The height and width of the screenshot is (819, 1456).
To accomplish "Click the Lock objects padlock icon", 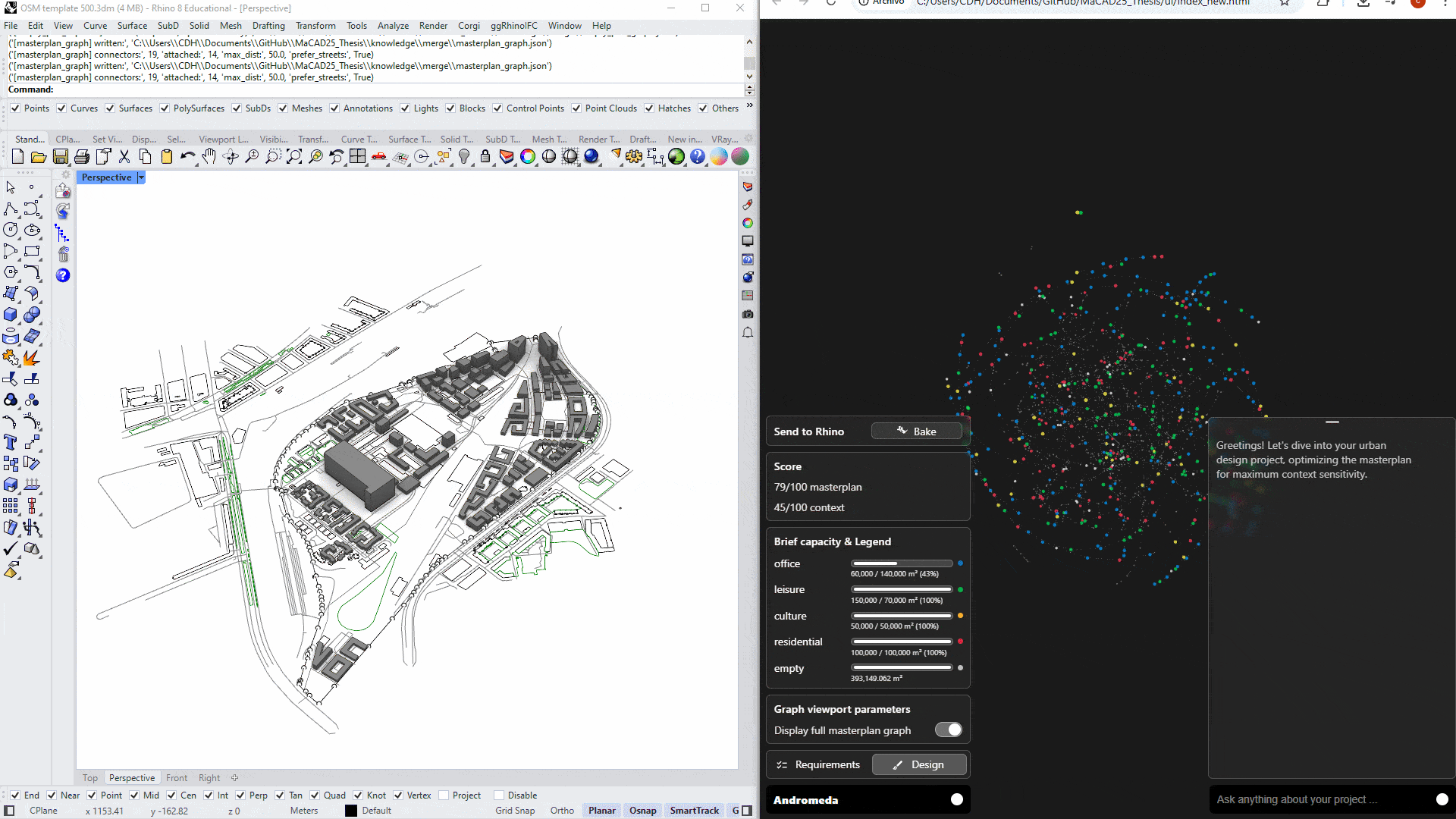I will pyautogui.click(x=485, y=157).
